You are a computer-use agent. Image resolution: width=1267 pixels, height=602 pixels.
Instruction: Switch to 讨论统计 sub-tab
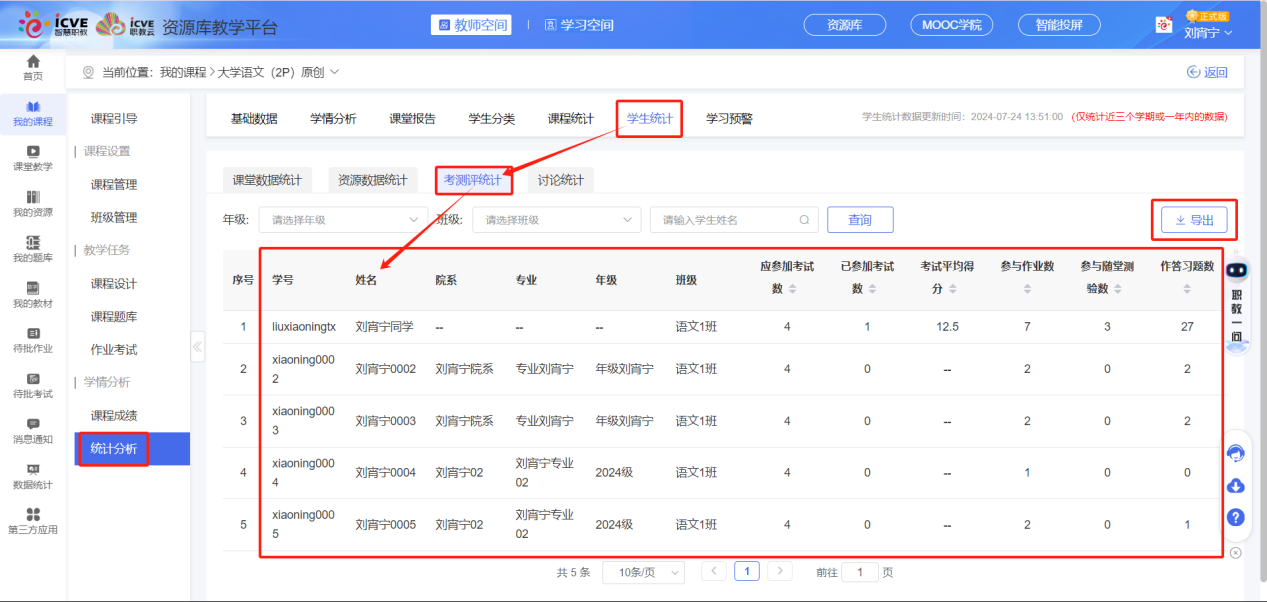(x=560, y=181)
